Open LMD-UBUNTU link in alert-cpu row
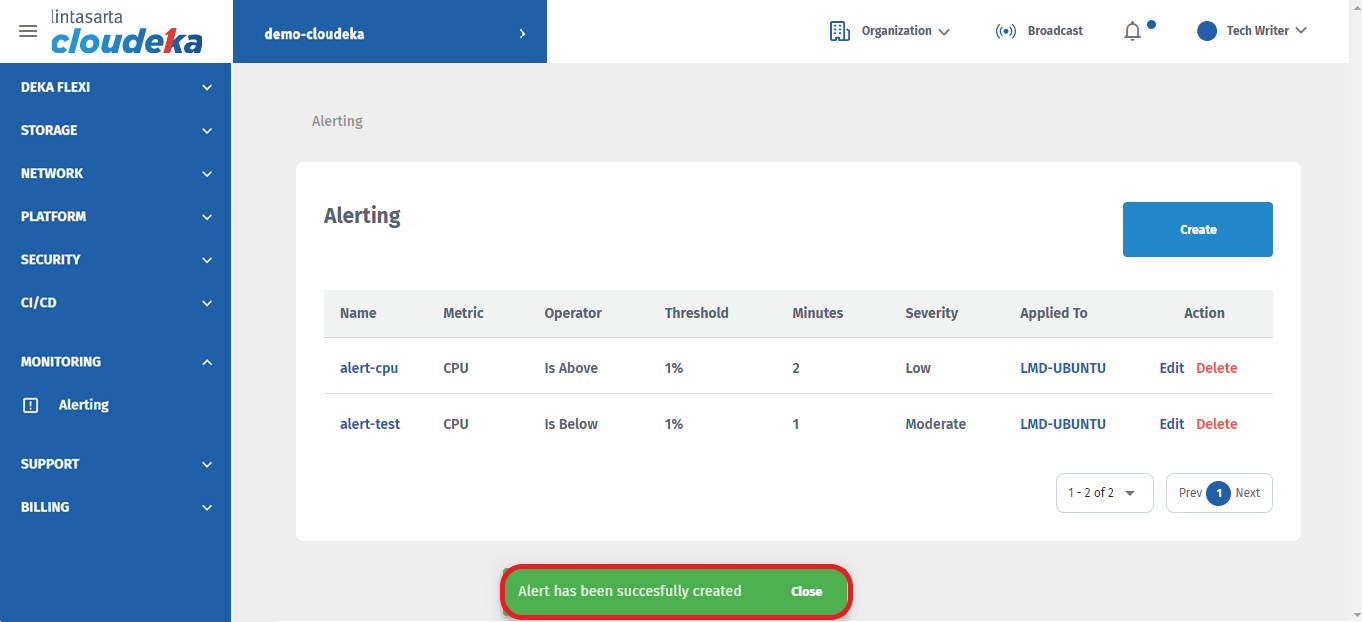The width and height of the screenshot is (1363, 622). (x=1062, y=368)
